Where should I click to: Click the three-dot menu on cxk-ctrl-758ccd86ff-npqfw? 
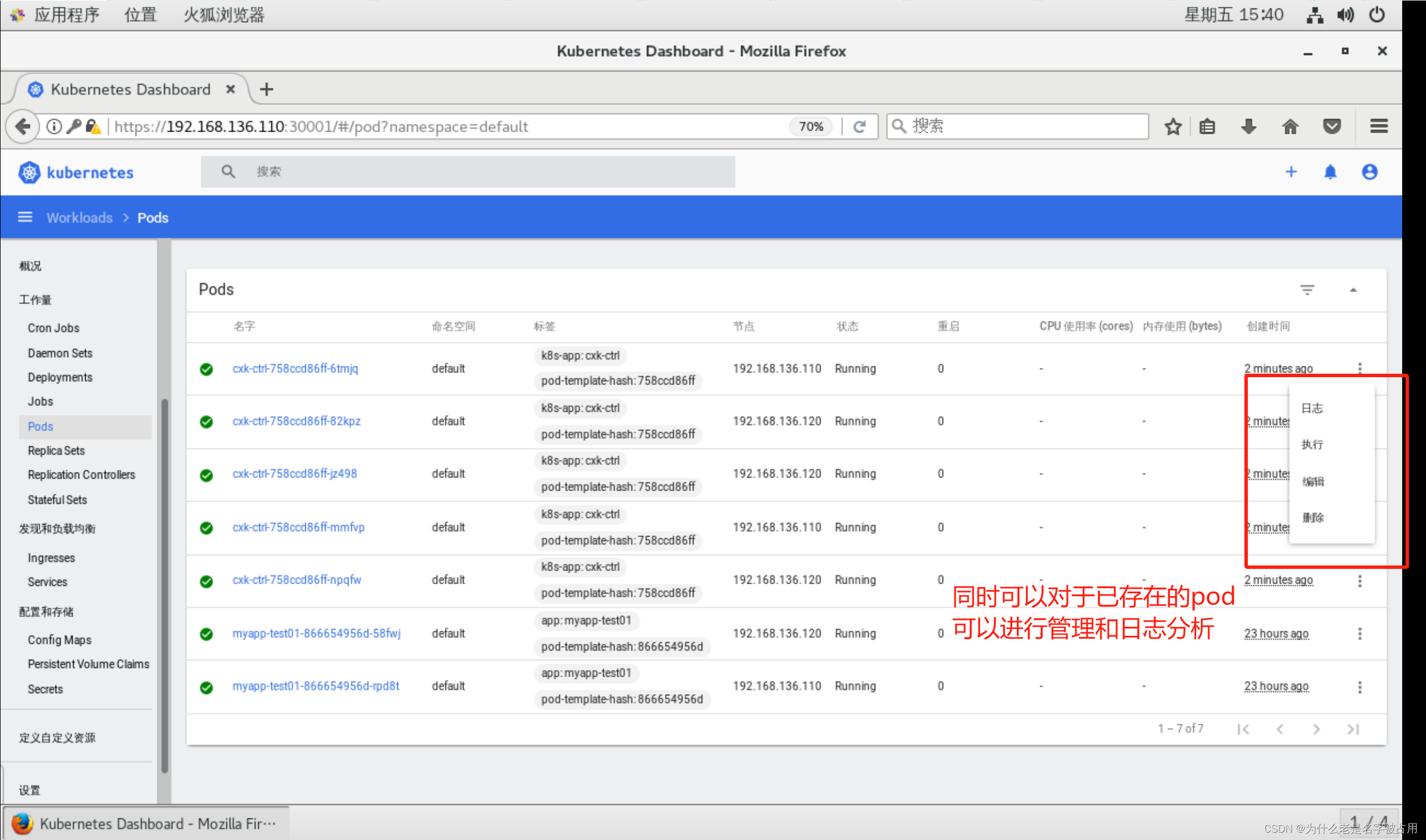click(x=1359, y=580)
